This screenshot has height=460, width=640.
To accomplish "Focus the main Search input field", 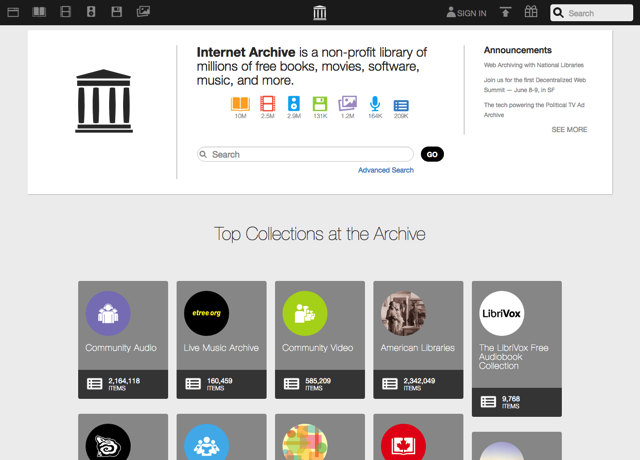I will [305, 154].
